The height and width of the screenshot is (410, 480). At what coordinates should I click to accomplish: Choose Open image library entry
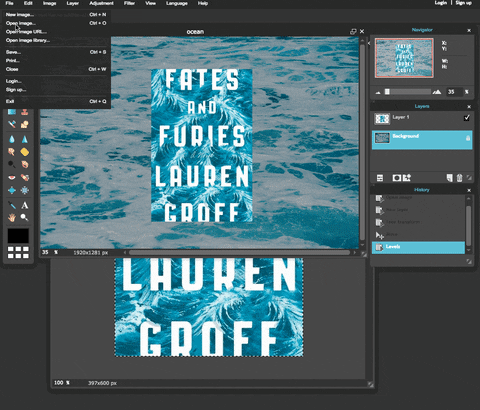click(x=56, y=40)
